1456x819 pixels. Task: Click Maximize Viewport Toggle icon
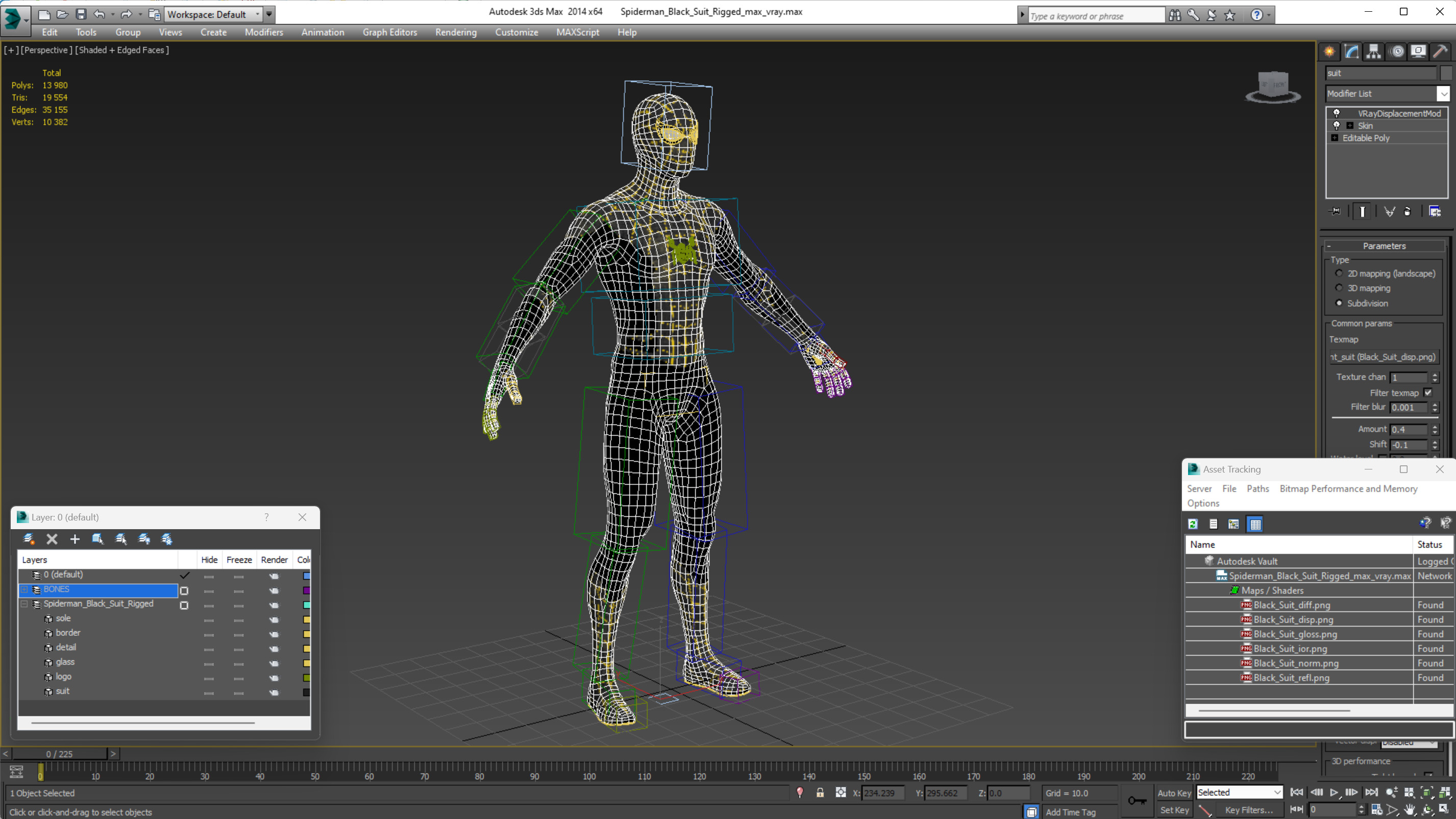pos(1444,809)
